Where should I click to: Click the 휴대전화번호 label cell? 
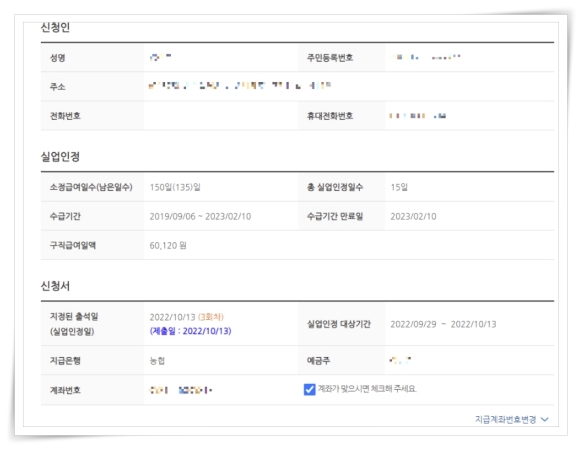(x=341, y=116)
